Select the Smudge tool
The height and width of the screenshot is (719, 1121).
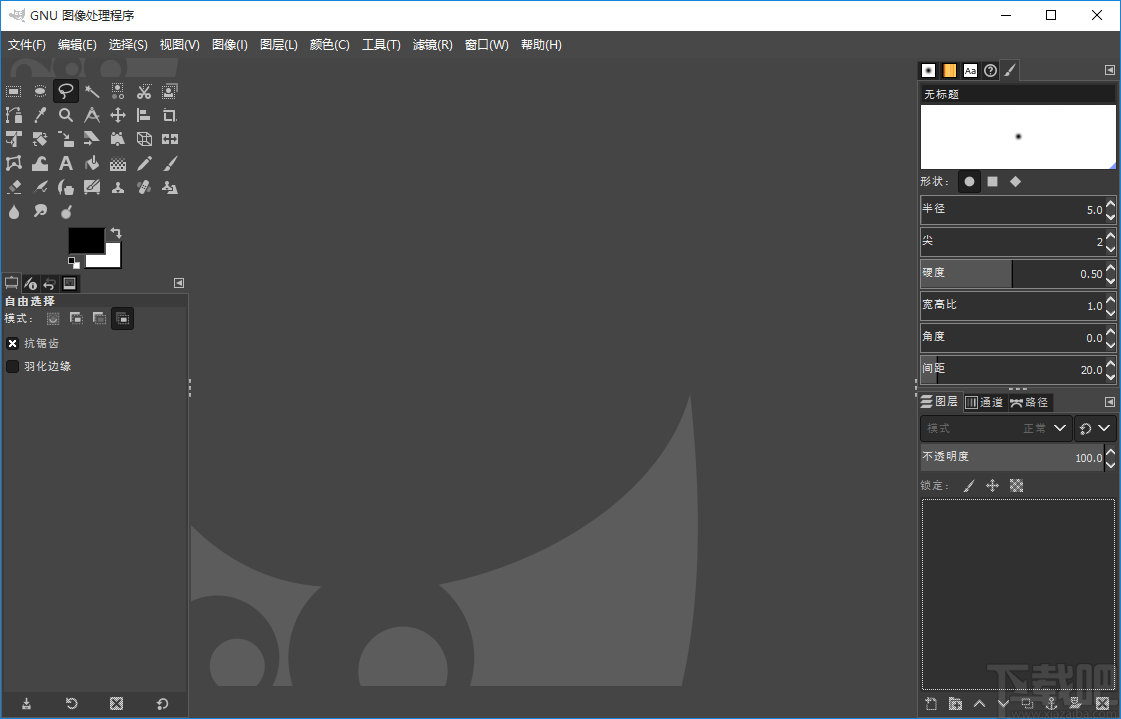point(40,212)
